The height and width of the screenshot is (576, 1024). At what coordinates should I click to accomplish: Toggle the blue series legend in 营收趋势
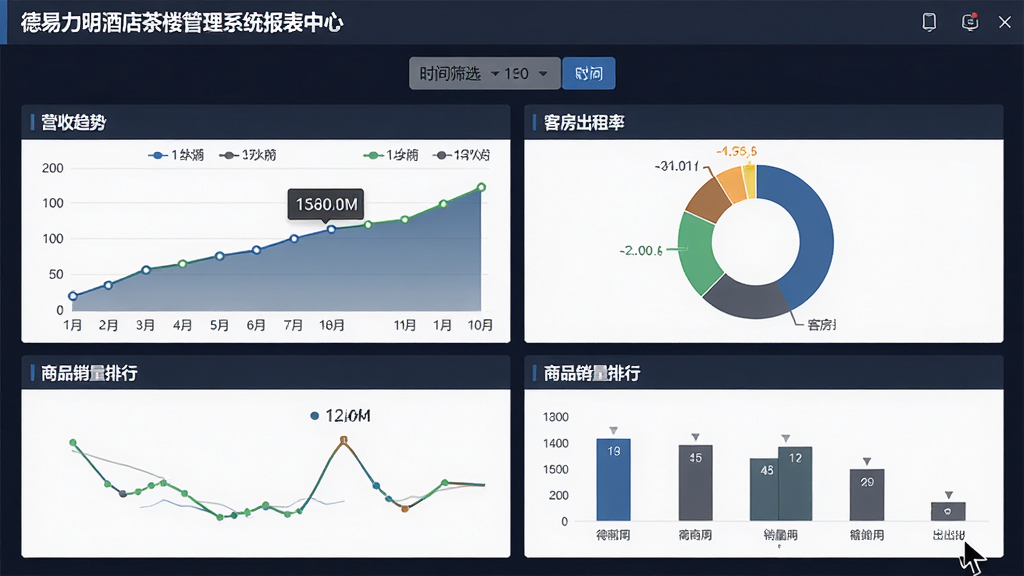(x=176, y=155)
